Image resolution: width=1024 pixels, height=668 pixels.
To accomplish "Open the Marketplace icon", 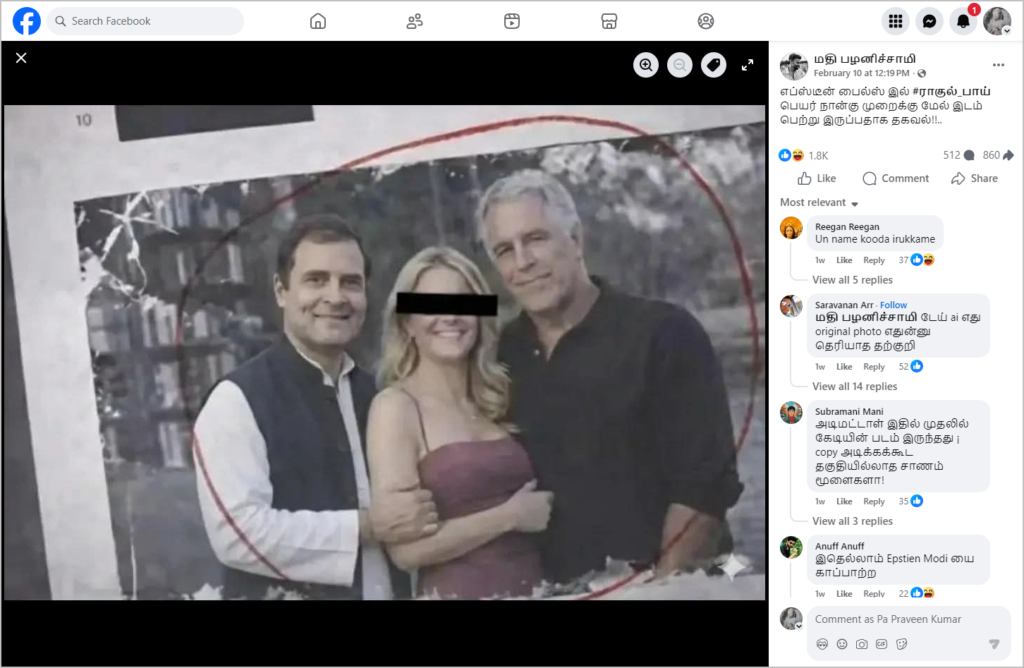I will (609, 21).
